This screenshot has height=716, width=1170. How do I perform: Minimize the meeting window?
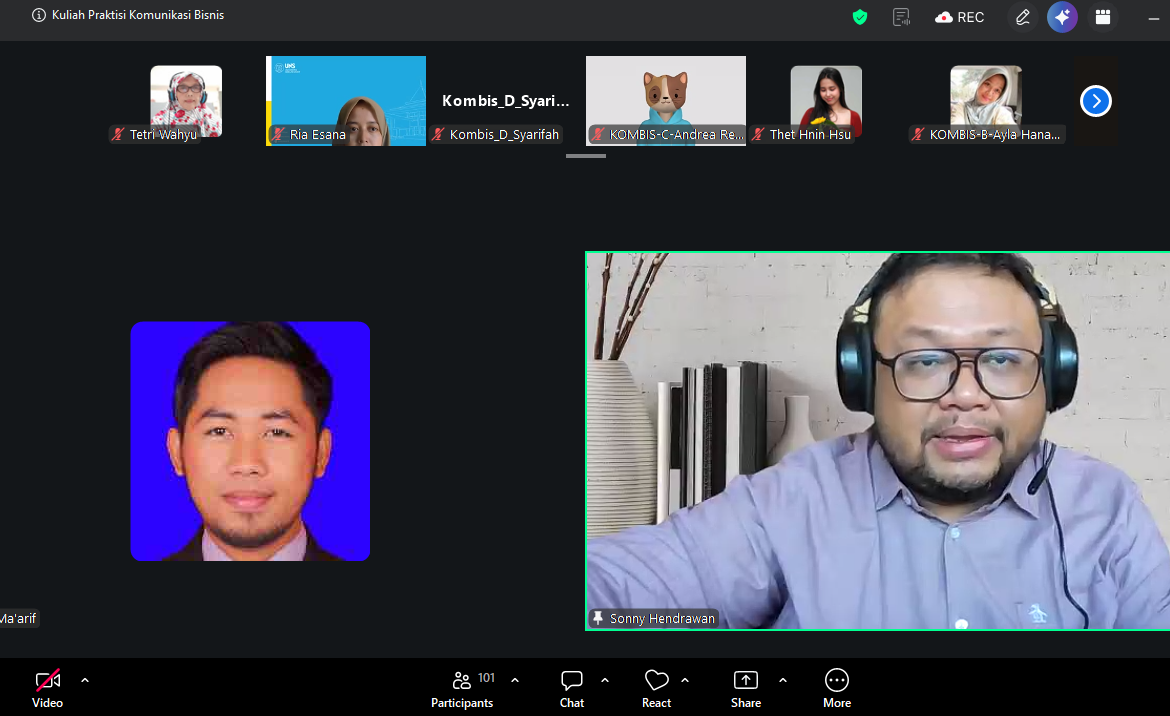click(1154, 17)
